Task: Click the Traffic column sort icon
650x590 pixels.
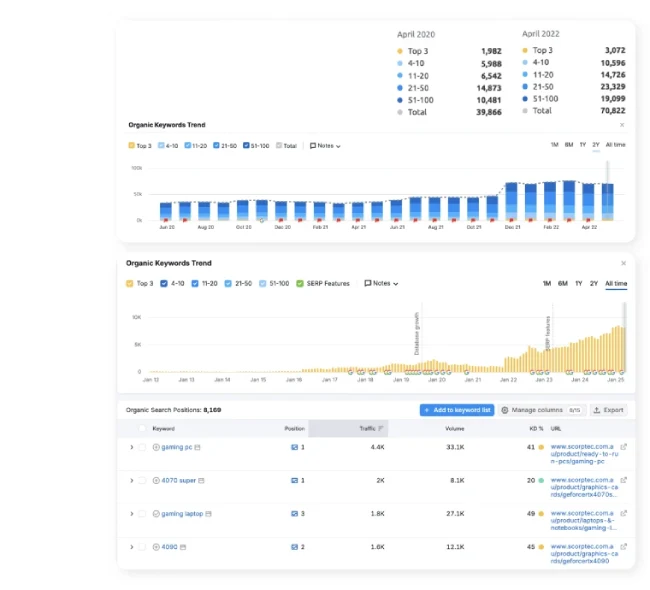Action: (380, 428)
